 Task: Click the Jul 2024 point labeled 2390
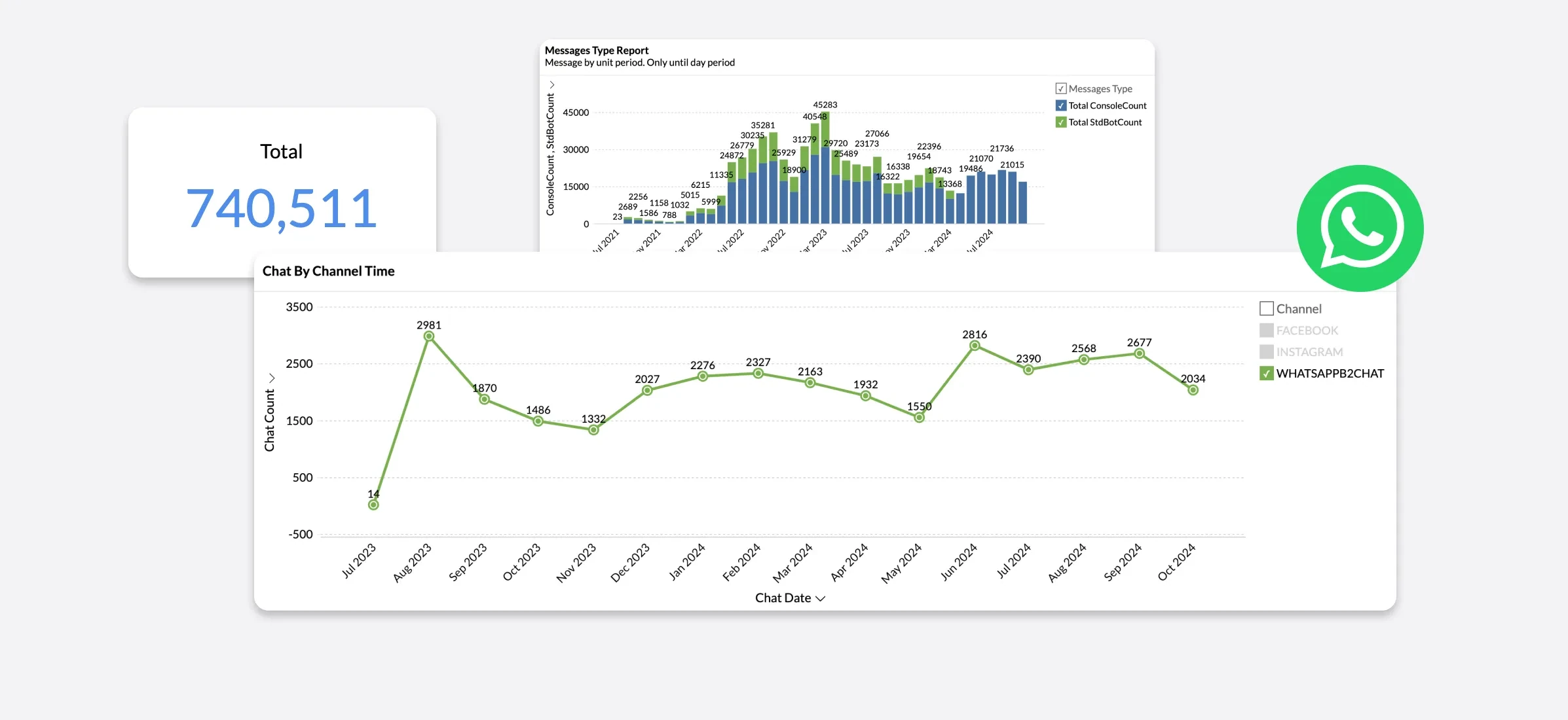point(1028,370)
